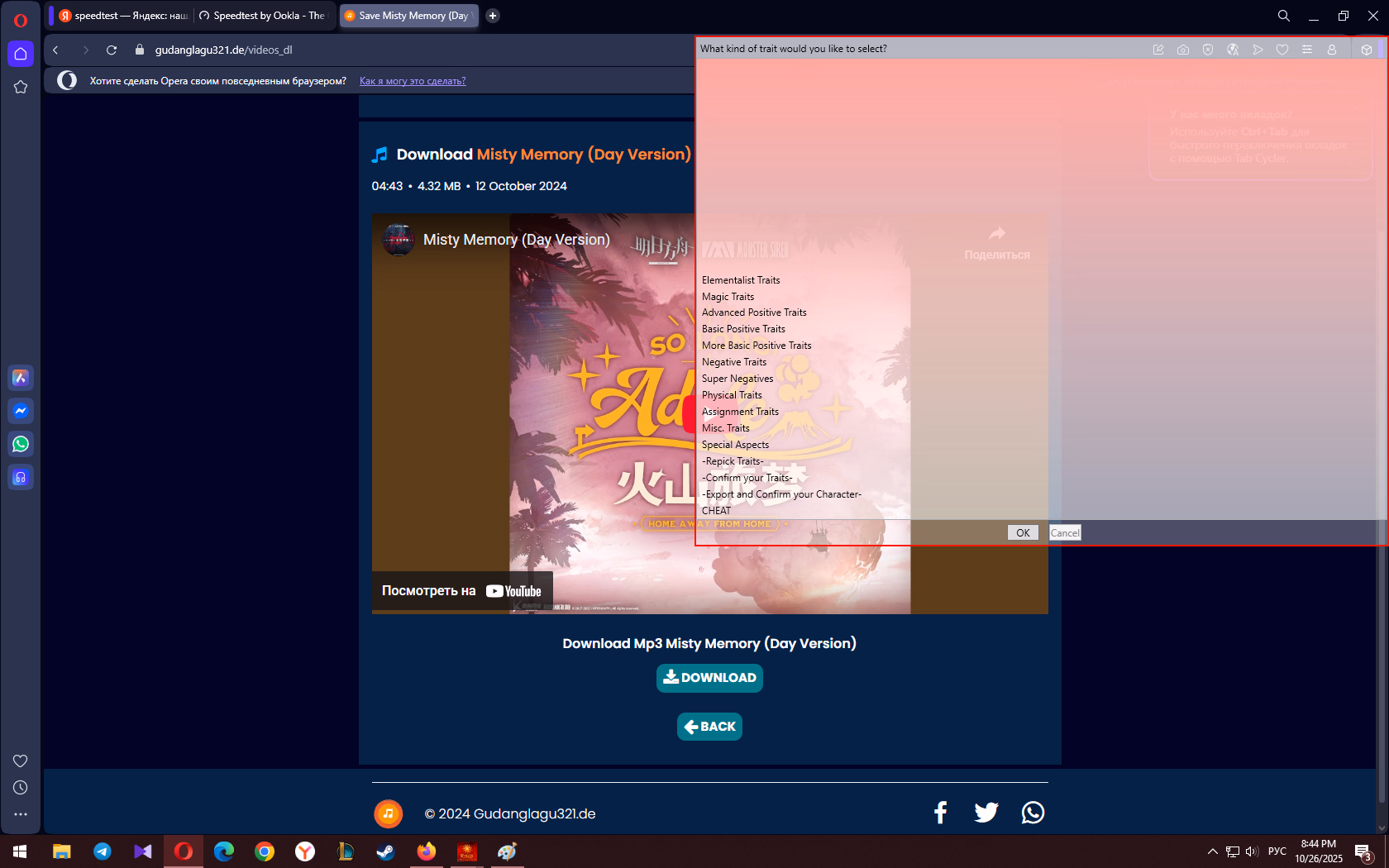Screen dimensions: 1389x868
Task: Pick Negative Traits in the list
Action: pos(734,362)
